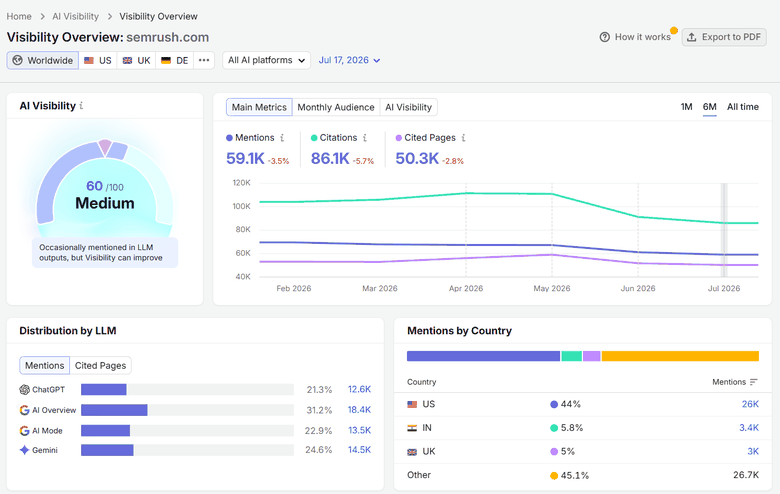Click the US flag in country table
Viewport: 780px width, 494px height.
pos(412,404)
